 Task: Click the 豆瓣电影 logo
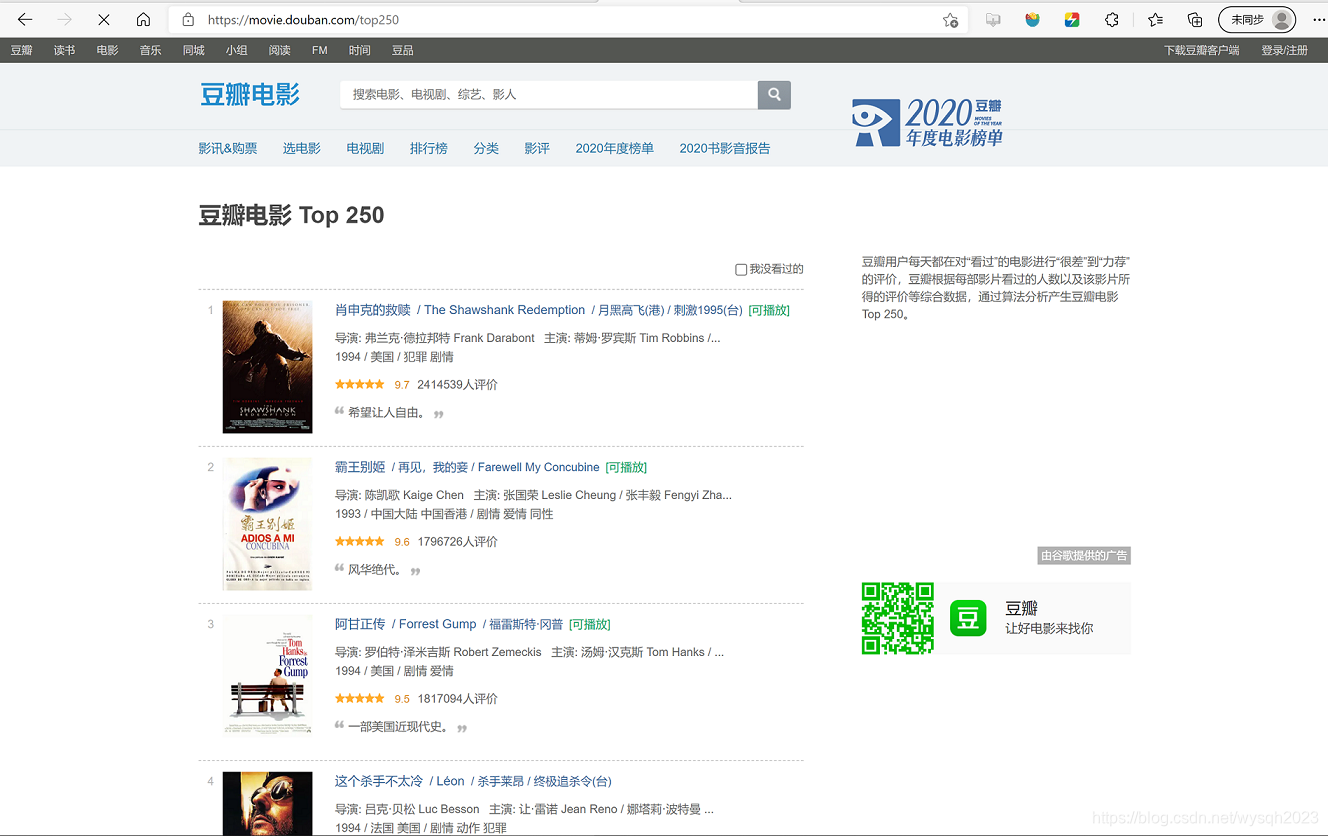[x=250, y=95]
